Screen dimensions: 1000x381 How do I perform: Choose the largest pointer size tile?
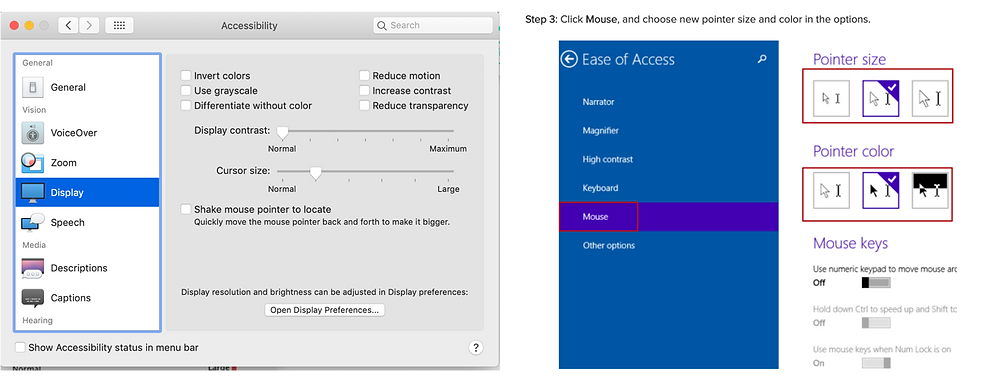click(930, 98)
